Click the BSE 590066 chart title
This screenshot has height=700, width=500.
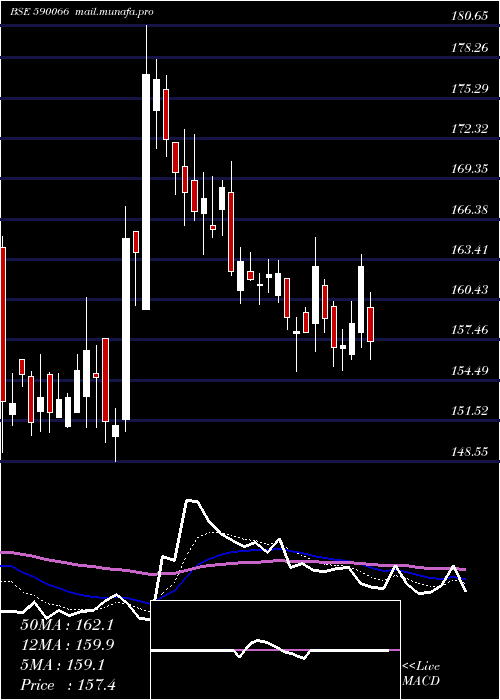click(x=39, y=12)
